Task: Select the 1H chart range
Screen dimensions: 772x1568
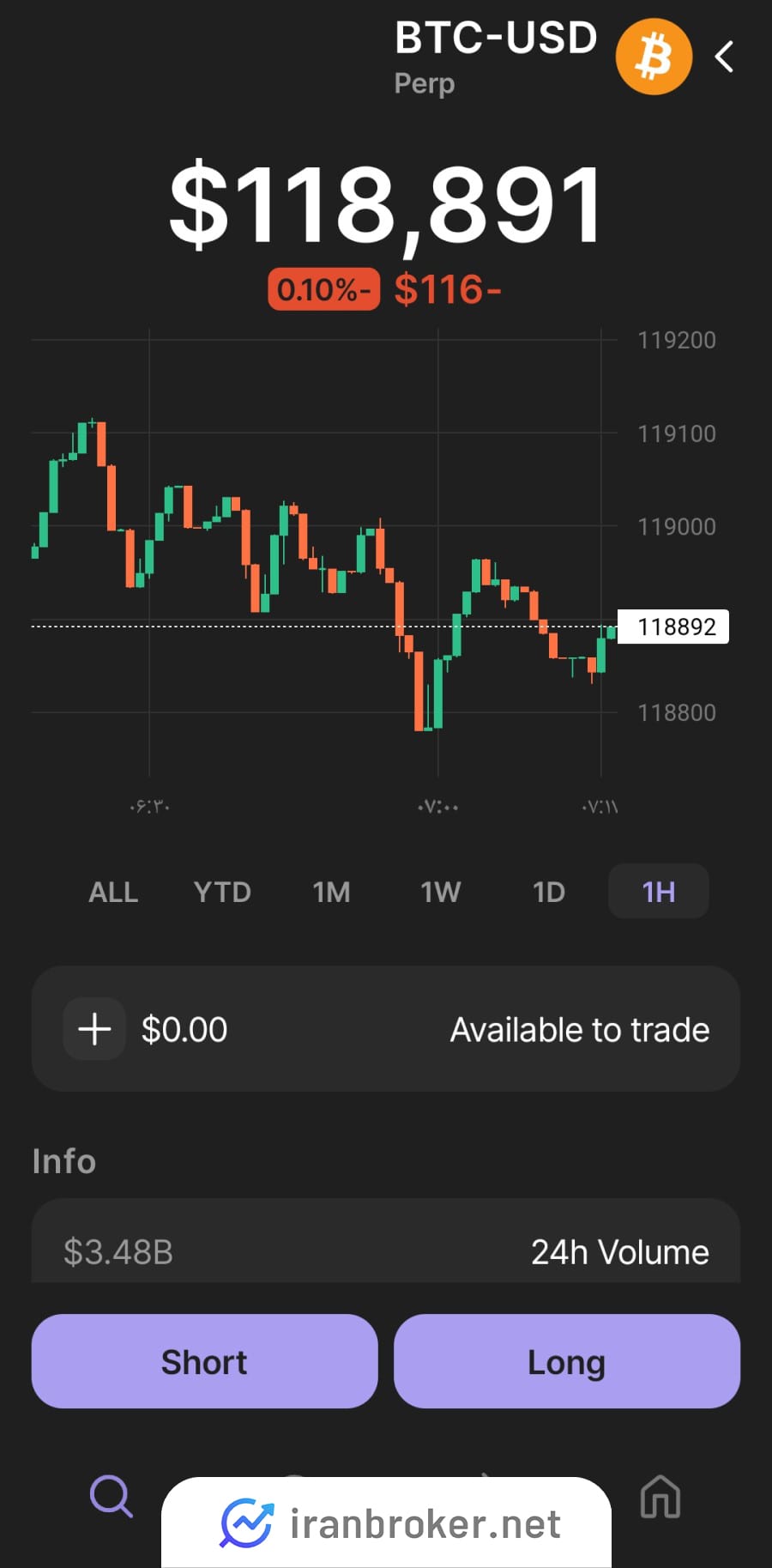Action: click(659, 892)
